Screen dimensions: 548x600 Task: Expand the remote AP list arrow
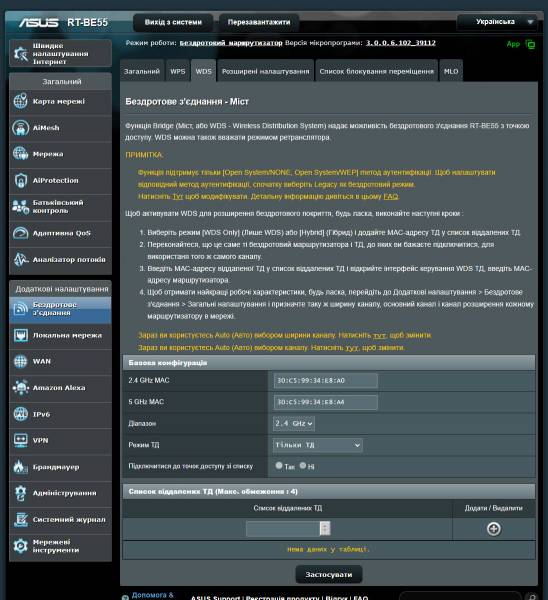[325, 528]
